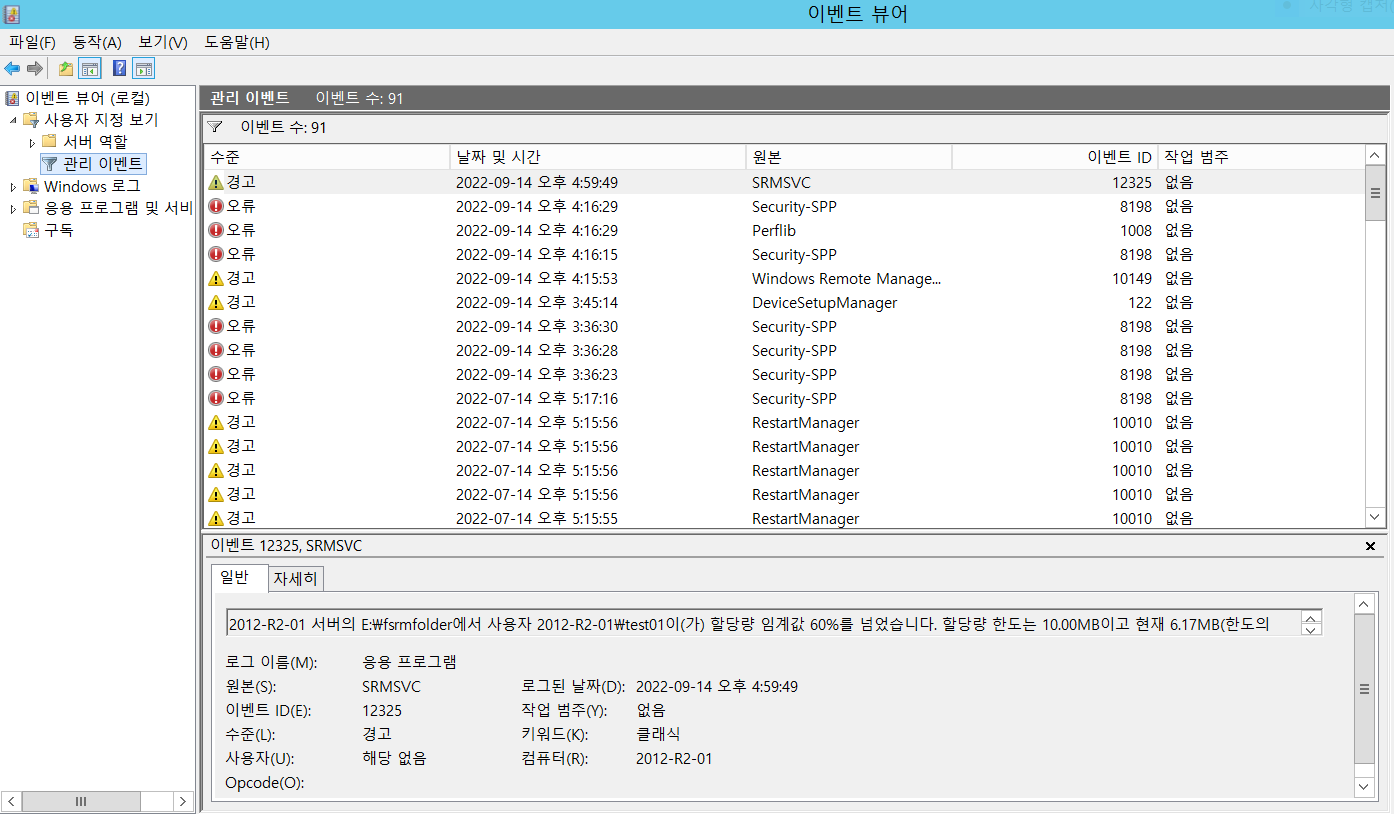Expand the 응용 프로그램 및 서비스 node

click(13, 208)
